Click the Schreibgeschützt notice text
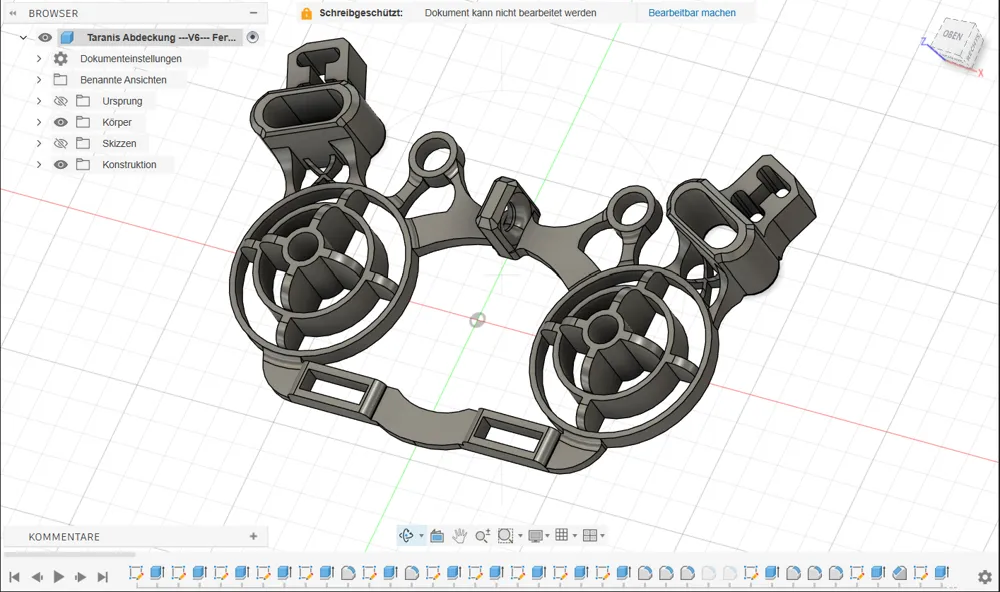This screenshot has width=1000, height=592. point(361,13)
